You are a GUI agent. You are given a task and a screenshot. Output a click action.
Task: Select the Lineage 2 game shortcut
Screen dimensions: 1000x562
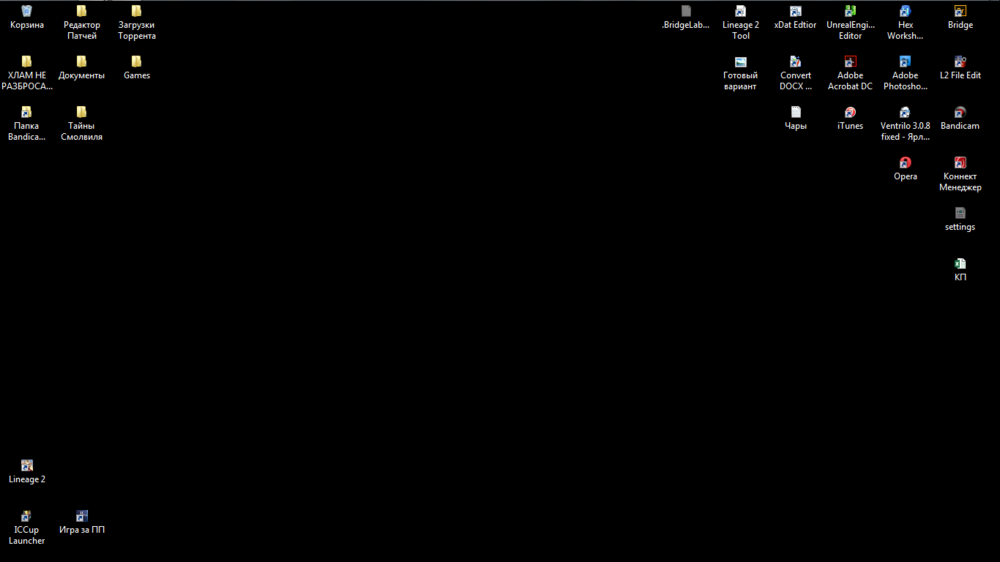click(27, 466)
